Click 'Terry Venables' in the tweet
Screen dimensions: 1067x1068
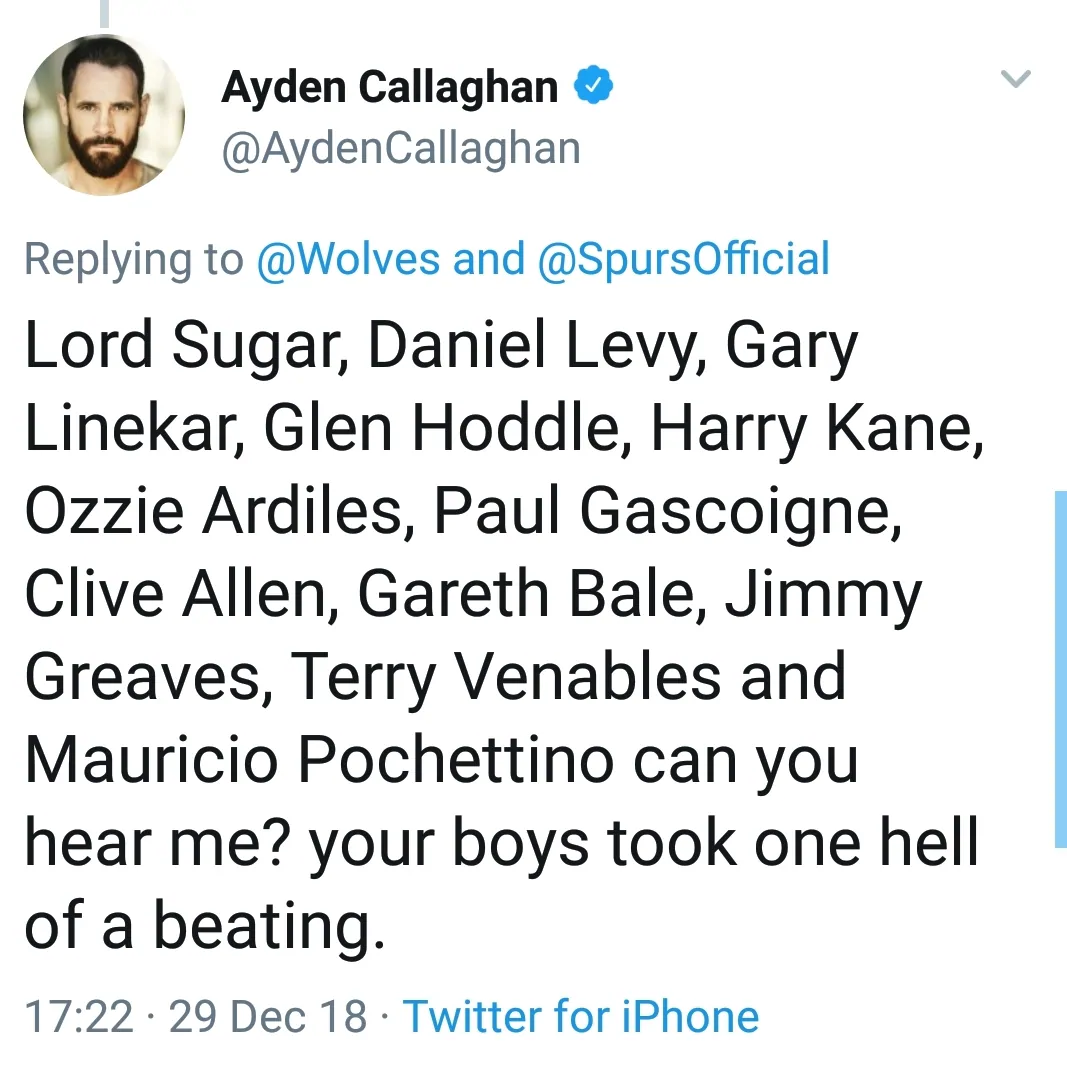pos(505,677)
